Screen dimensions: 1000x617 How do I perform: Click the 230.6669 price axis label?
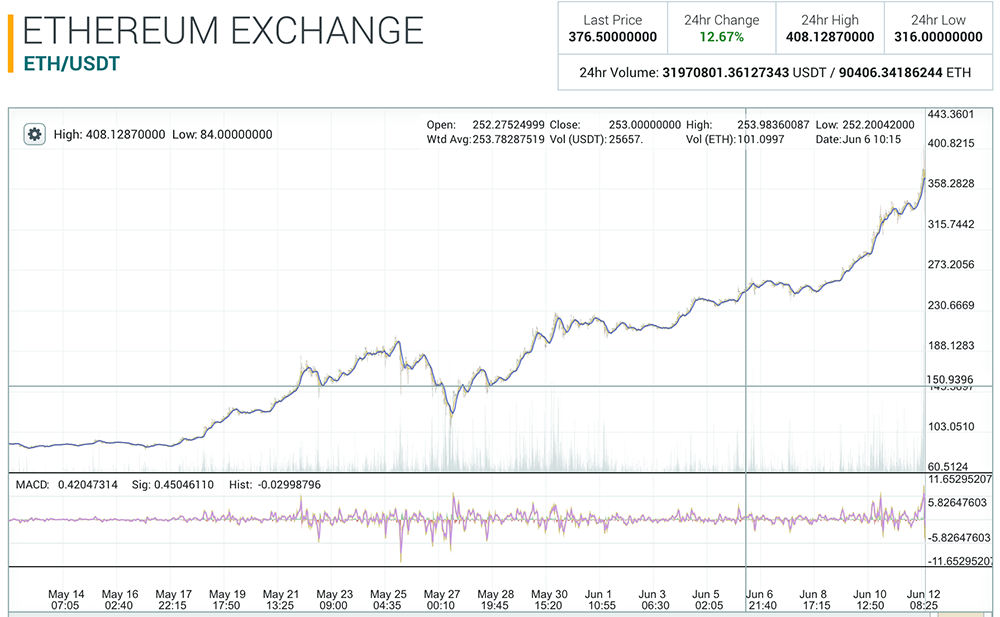click(950, 305)
